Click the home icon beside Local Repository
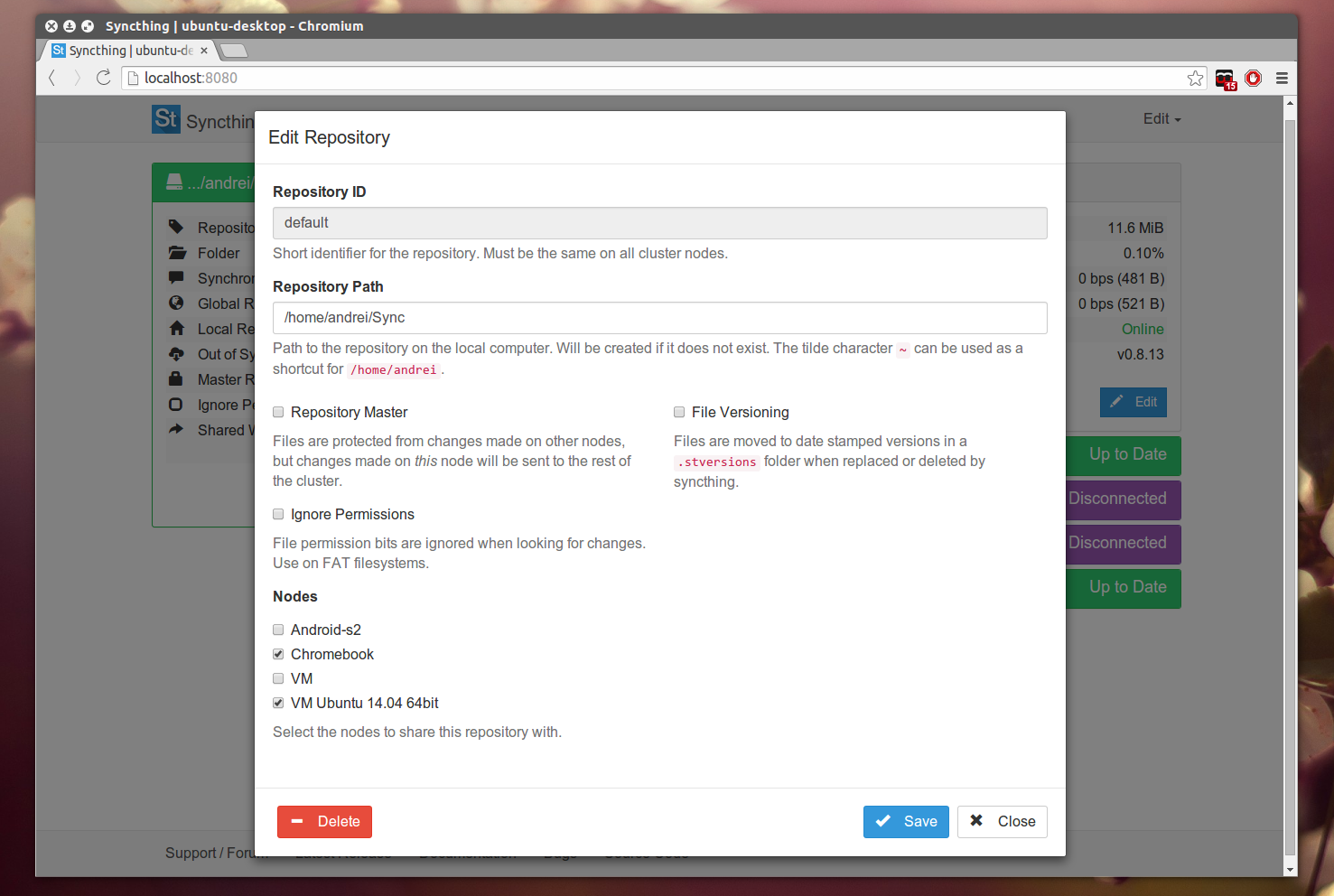Screen dimensions: 1334x896 tap(177, 328)
